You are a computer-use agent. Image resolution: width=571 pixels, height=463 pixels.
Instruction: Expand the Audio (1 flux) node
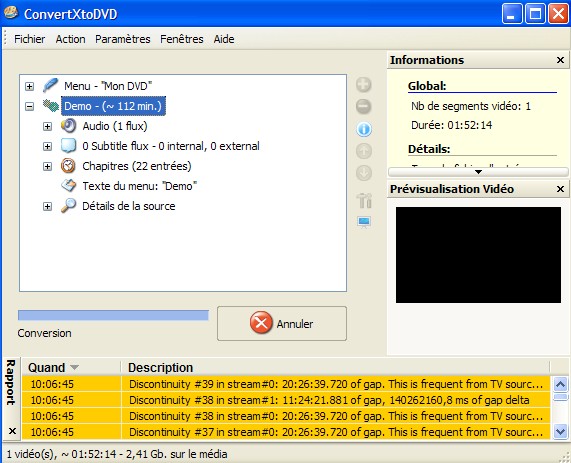tap(47, 126)
